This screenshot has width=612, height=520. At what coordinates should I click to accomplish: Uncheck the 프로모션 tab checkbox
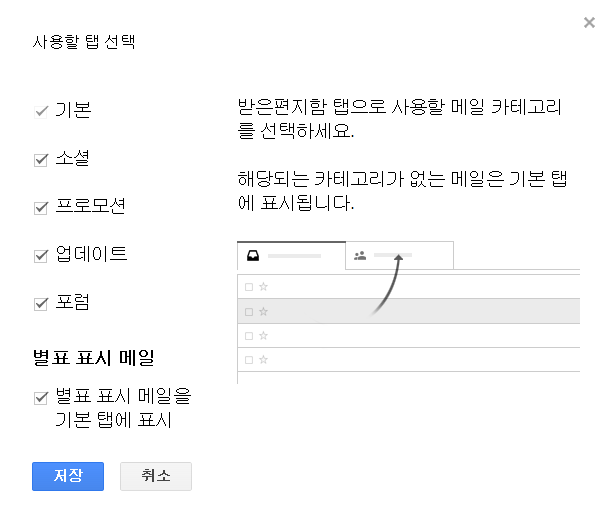click(41, 208)
